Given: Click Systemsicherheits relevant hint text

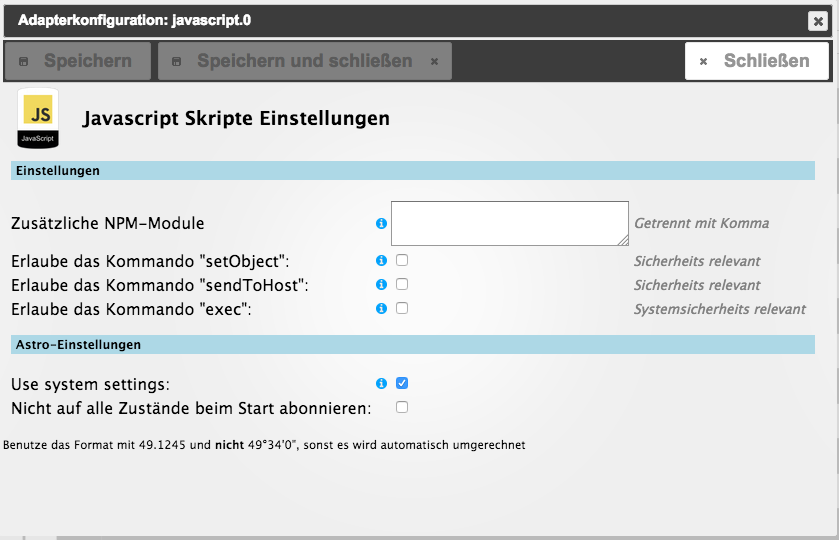Looking at the screenshot, I should coord(720,309).
